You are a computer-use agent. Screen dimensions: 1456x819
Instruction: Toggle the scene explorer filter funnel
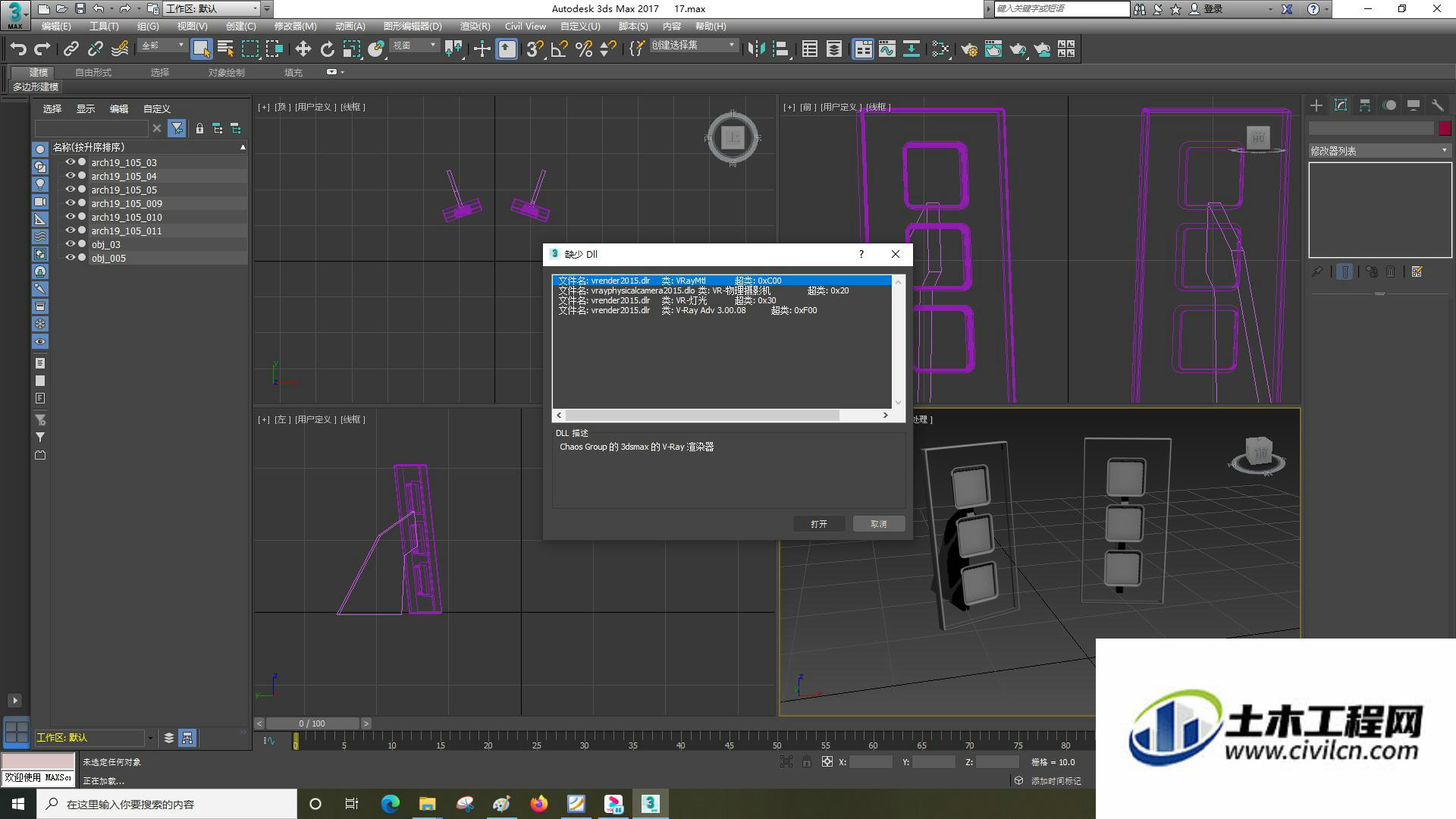(177, 128)
